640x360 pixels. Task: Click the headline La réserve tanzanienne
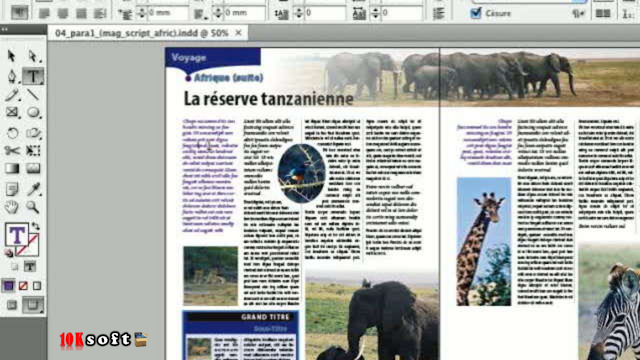click(x=269, y=99)
